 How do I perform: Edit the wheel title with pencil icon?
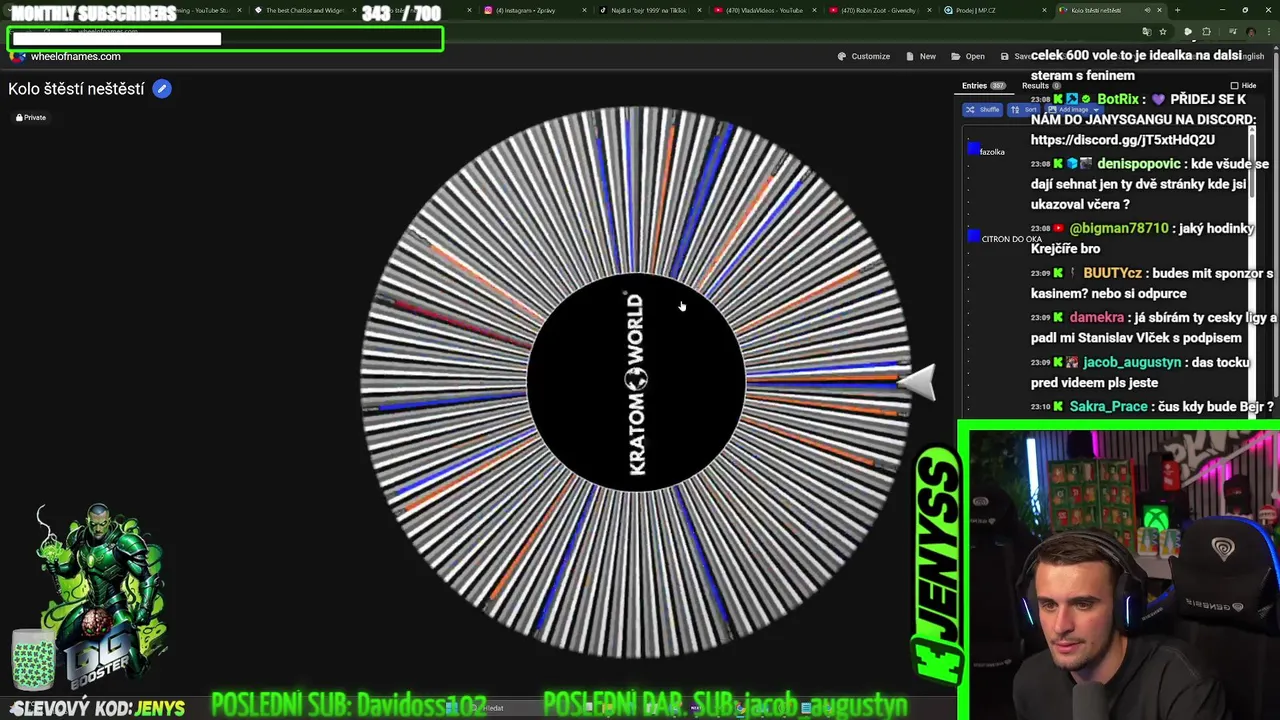[x=162, y=89]
